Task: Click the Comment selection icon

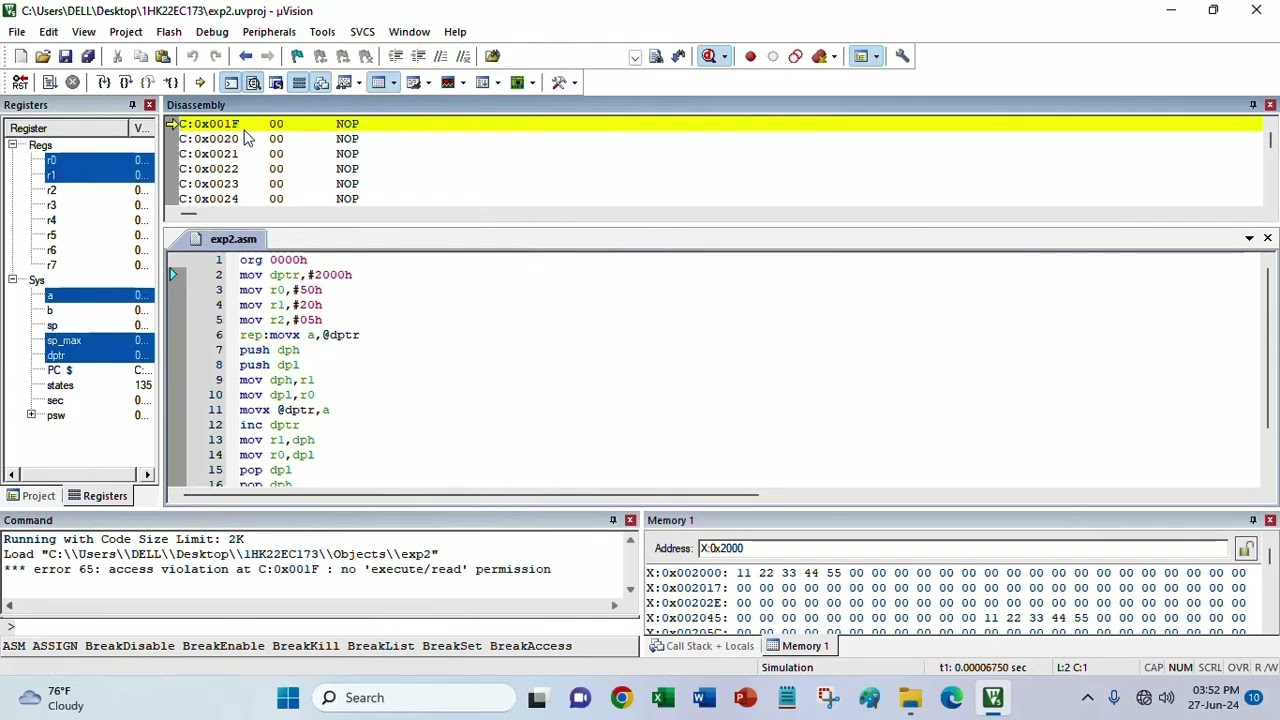Action: 441,56
